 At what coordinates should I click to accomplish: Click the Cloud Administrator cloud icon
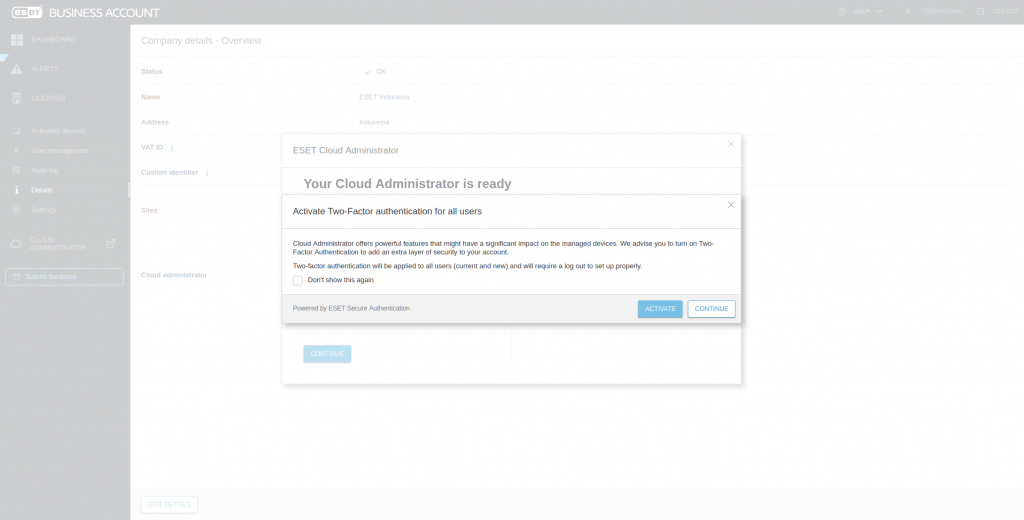click(x=16, y=244)
